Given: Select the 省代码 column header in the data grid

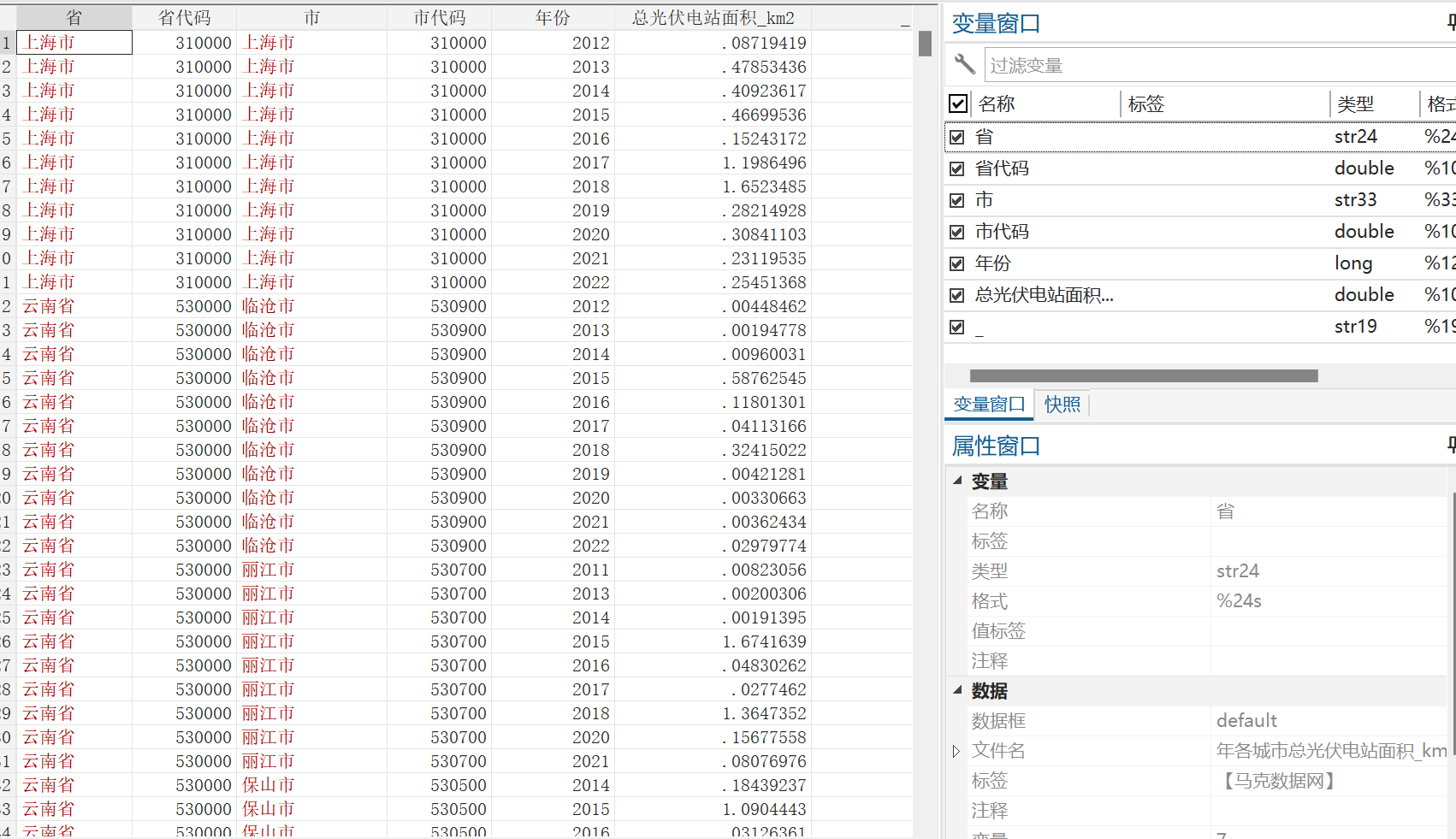Looking at the screenshot, I should click(x=185, y=18).
